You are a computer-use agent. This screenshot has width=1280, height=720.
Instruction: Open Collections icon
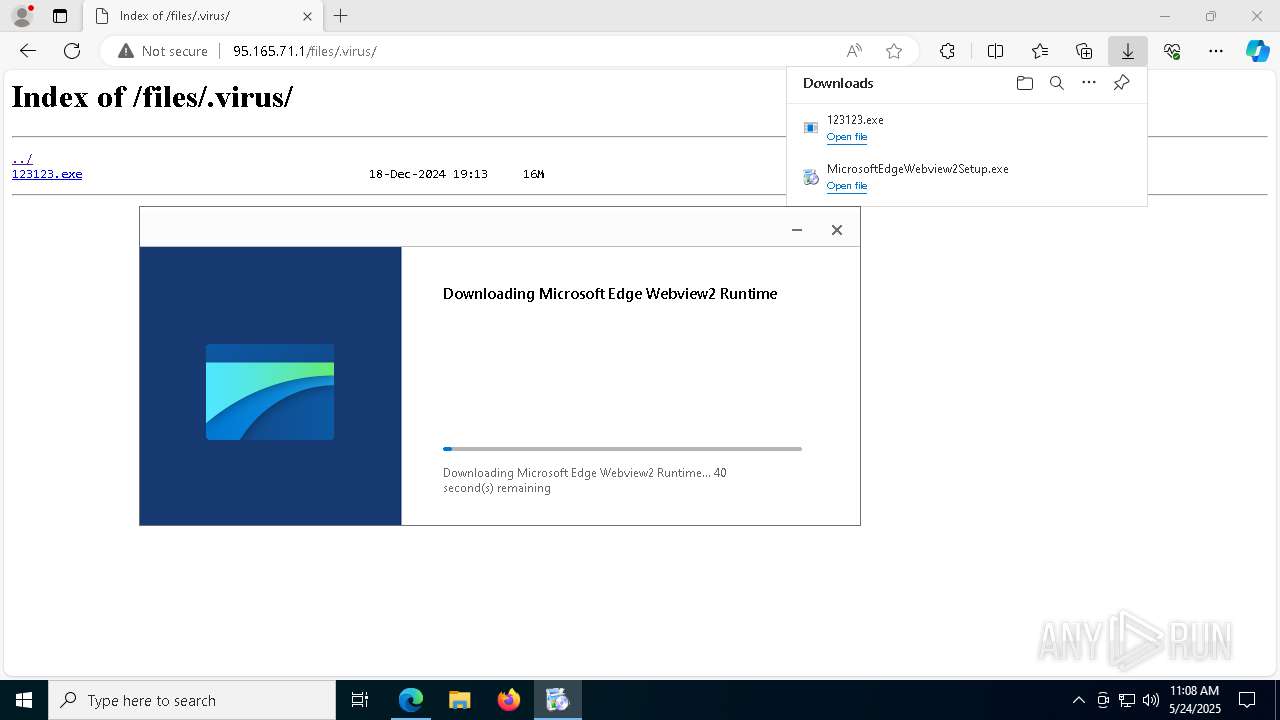tap(1084, 51)
